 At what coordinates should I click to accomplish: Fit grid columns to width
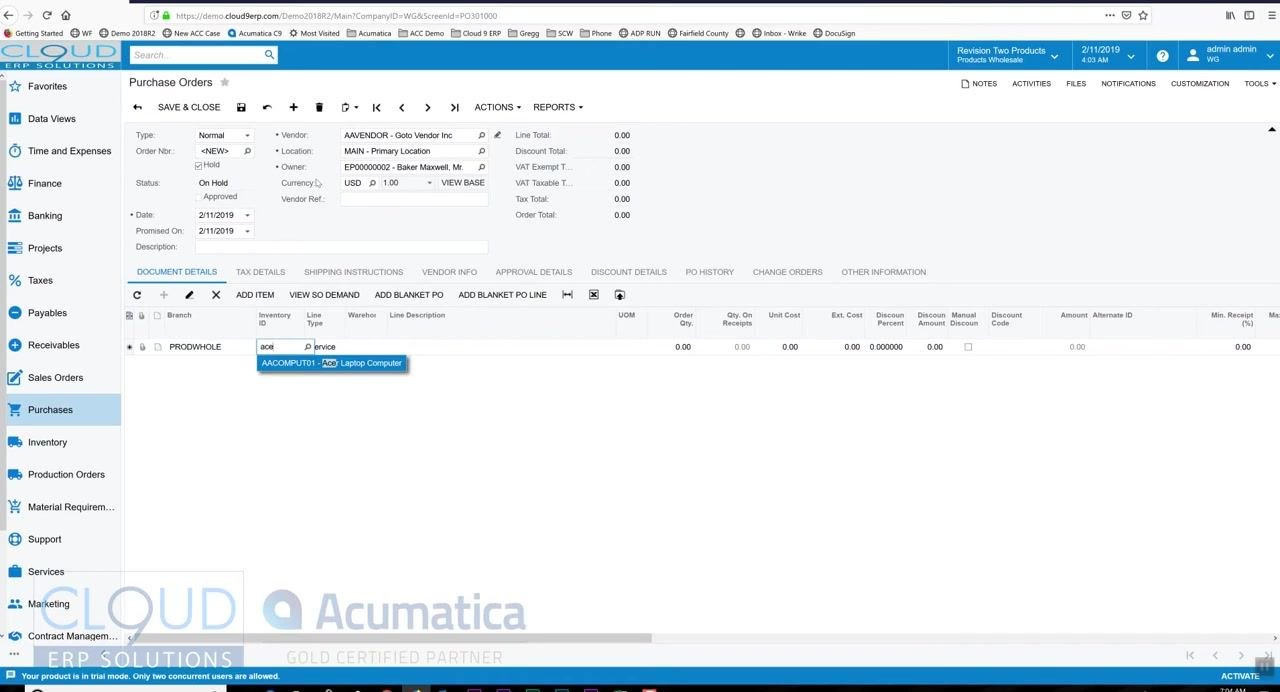(567, 295)
